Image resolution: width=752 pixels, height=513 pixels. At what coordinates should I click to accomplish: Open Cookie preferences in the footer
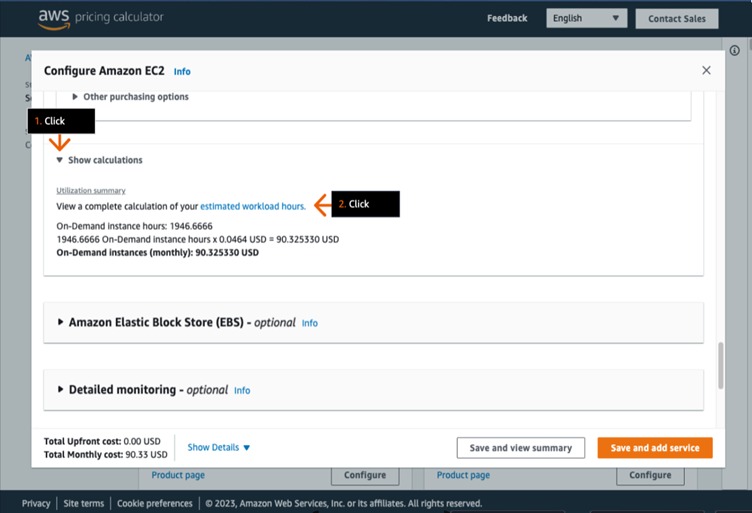click(x=155, y=503)
